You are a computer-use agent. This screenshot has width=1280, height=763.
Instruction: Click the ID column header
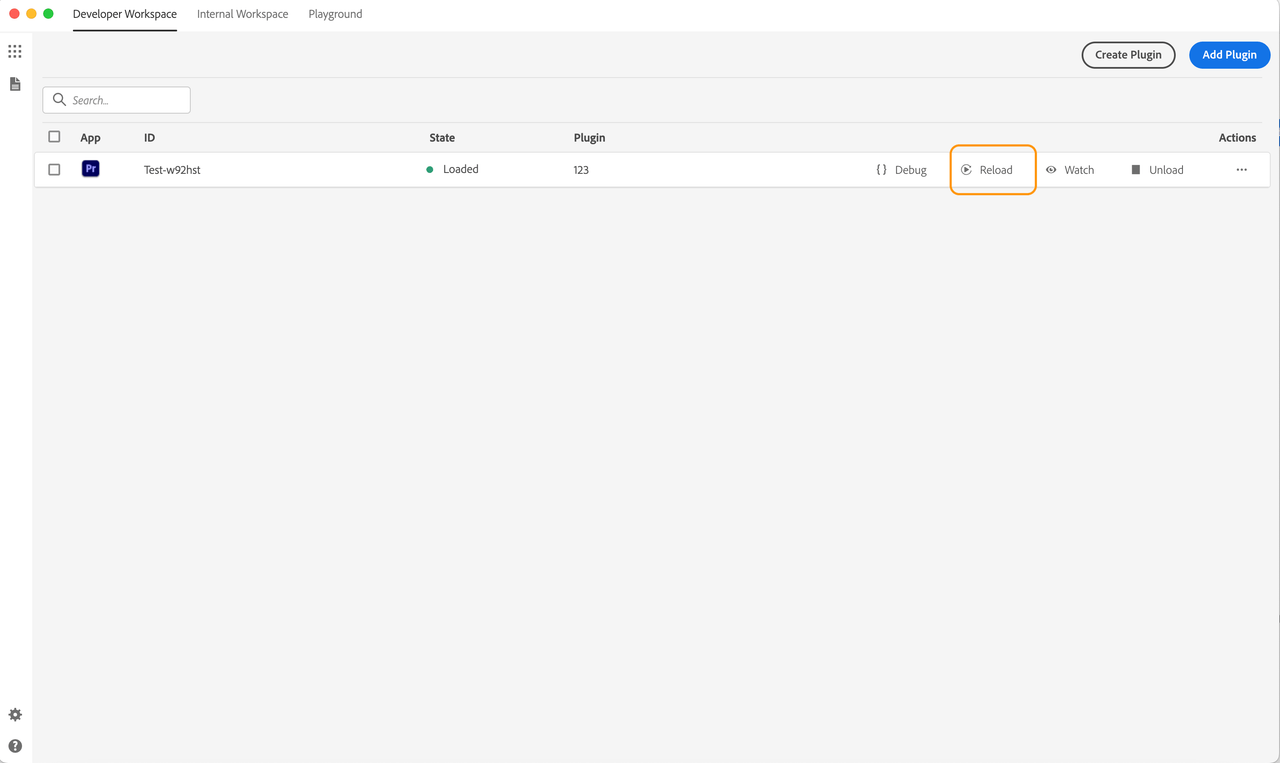(149, 138)
